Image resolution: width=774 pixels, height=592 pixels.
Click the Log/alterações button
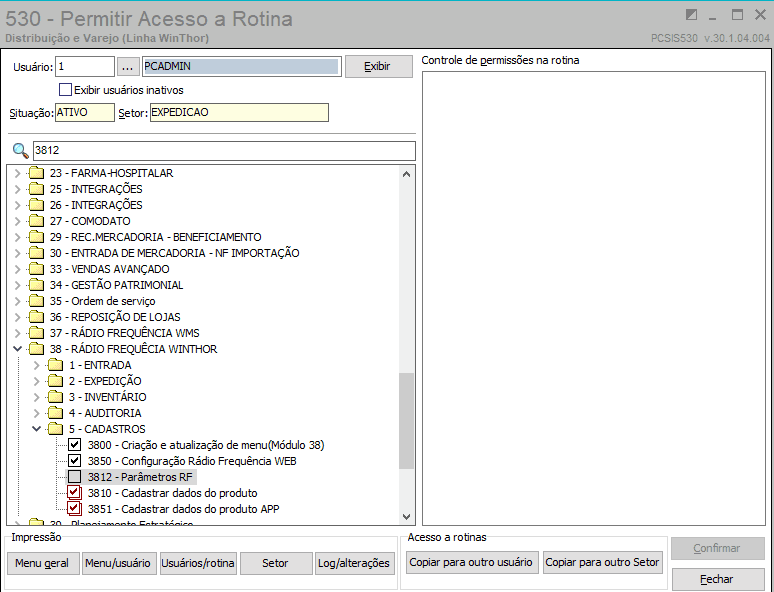click(x=355, y=563)
